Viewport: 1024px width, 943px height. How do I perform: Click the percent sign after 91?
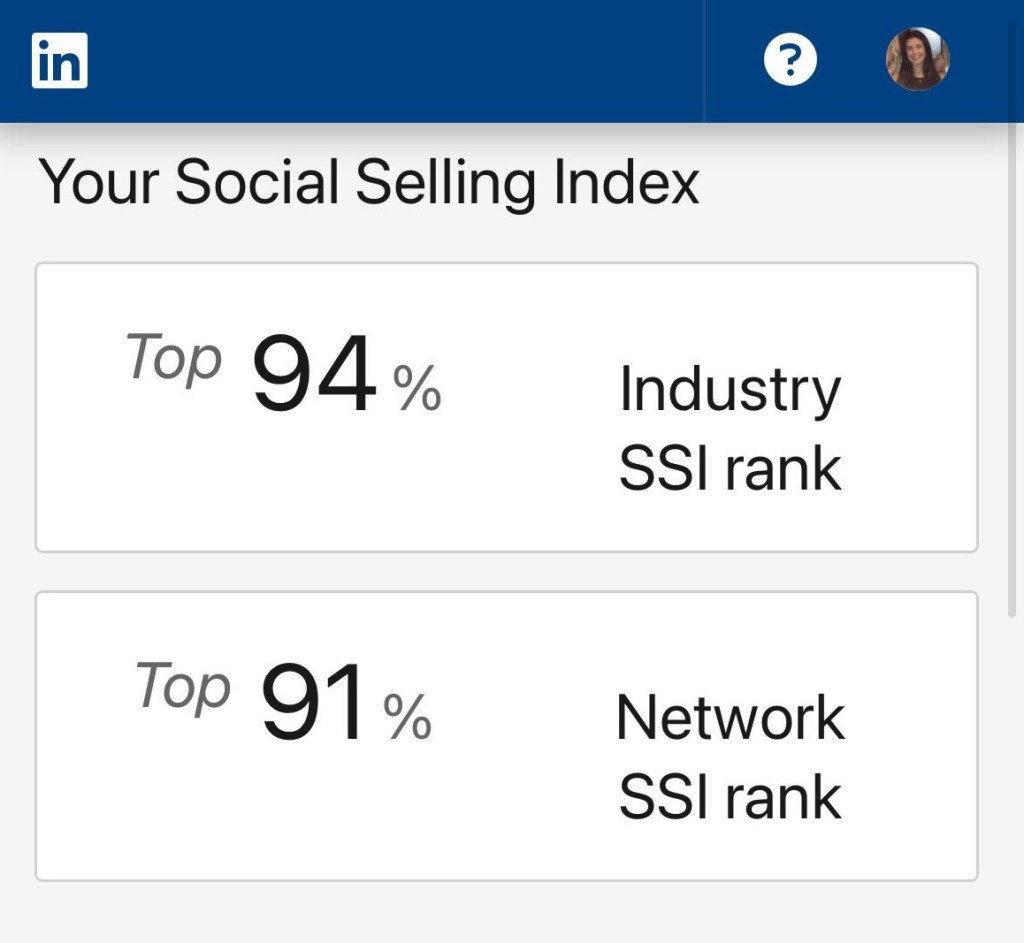408,717
